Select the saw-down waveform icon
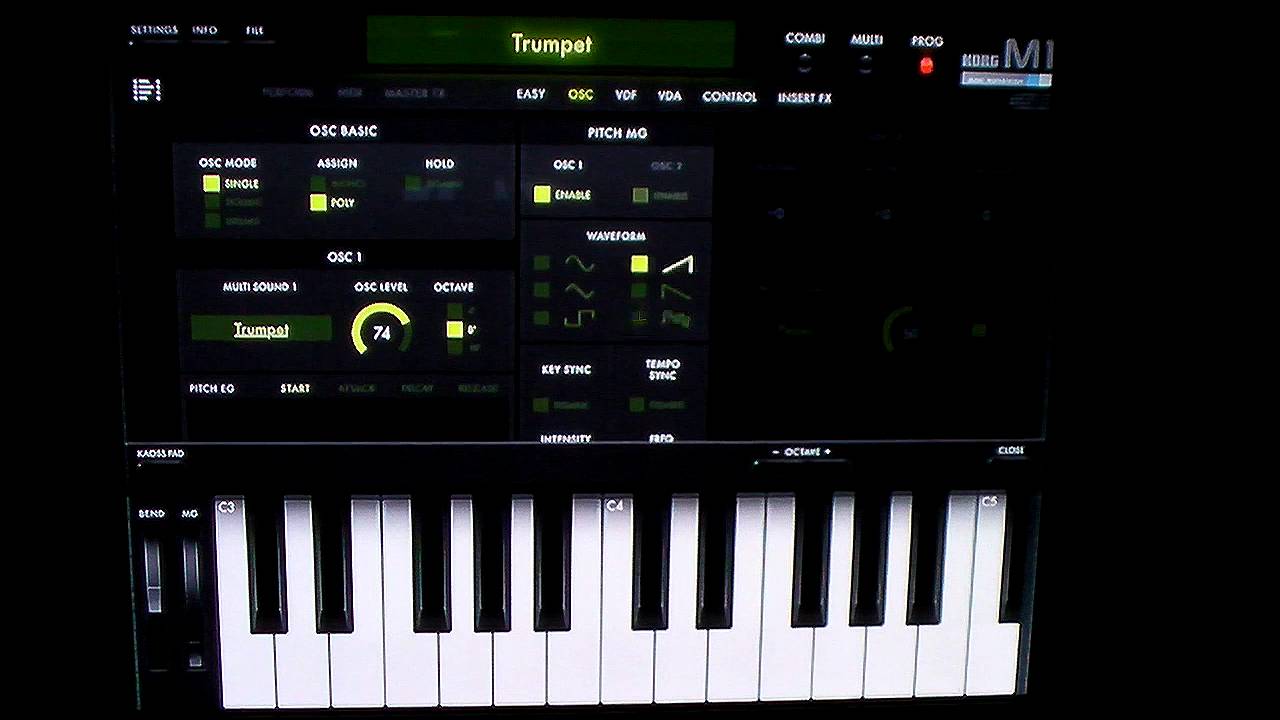Screen dimensions: 1280x720 pos(677,291)
